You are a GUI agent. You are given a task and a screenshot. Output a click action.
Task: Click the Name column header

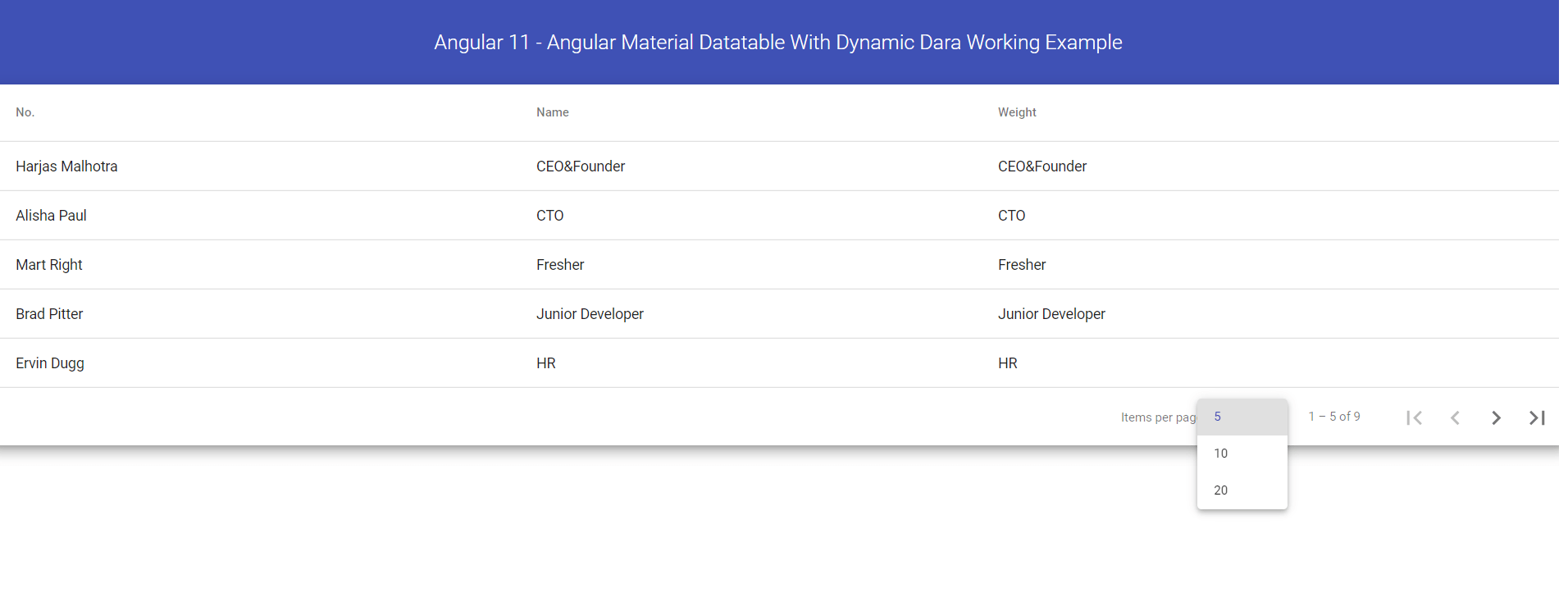552,112
